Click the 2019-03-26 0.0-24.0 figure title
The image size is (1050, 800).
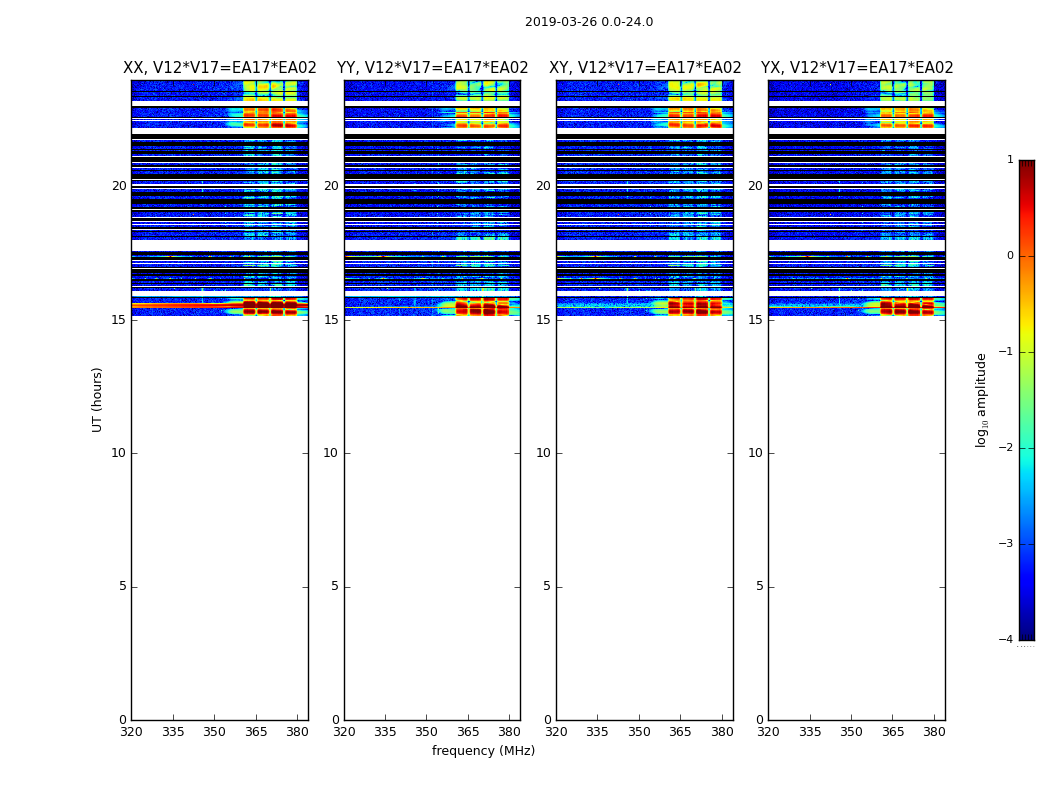(589, 22)
